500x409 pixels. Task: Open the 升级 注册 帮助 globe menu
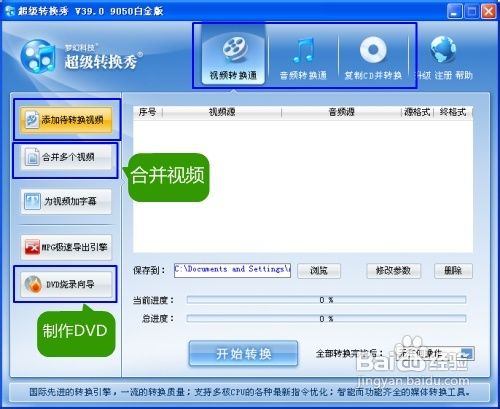coord(445,58)
